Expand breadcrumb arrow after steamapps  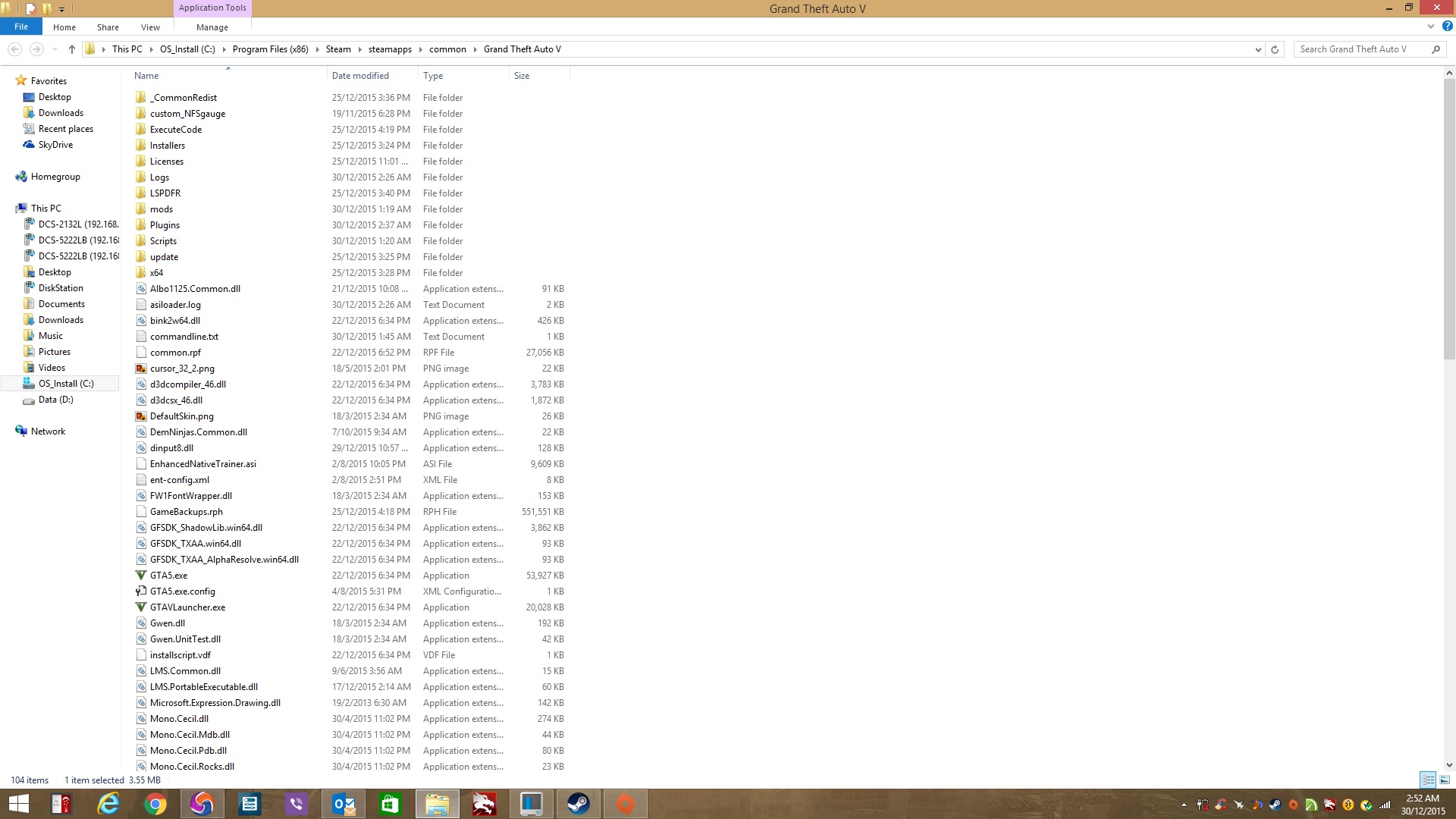click(x=421, y=49)
